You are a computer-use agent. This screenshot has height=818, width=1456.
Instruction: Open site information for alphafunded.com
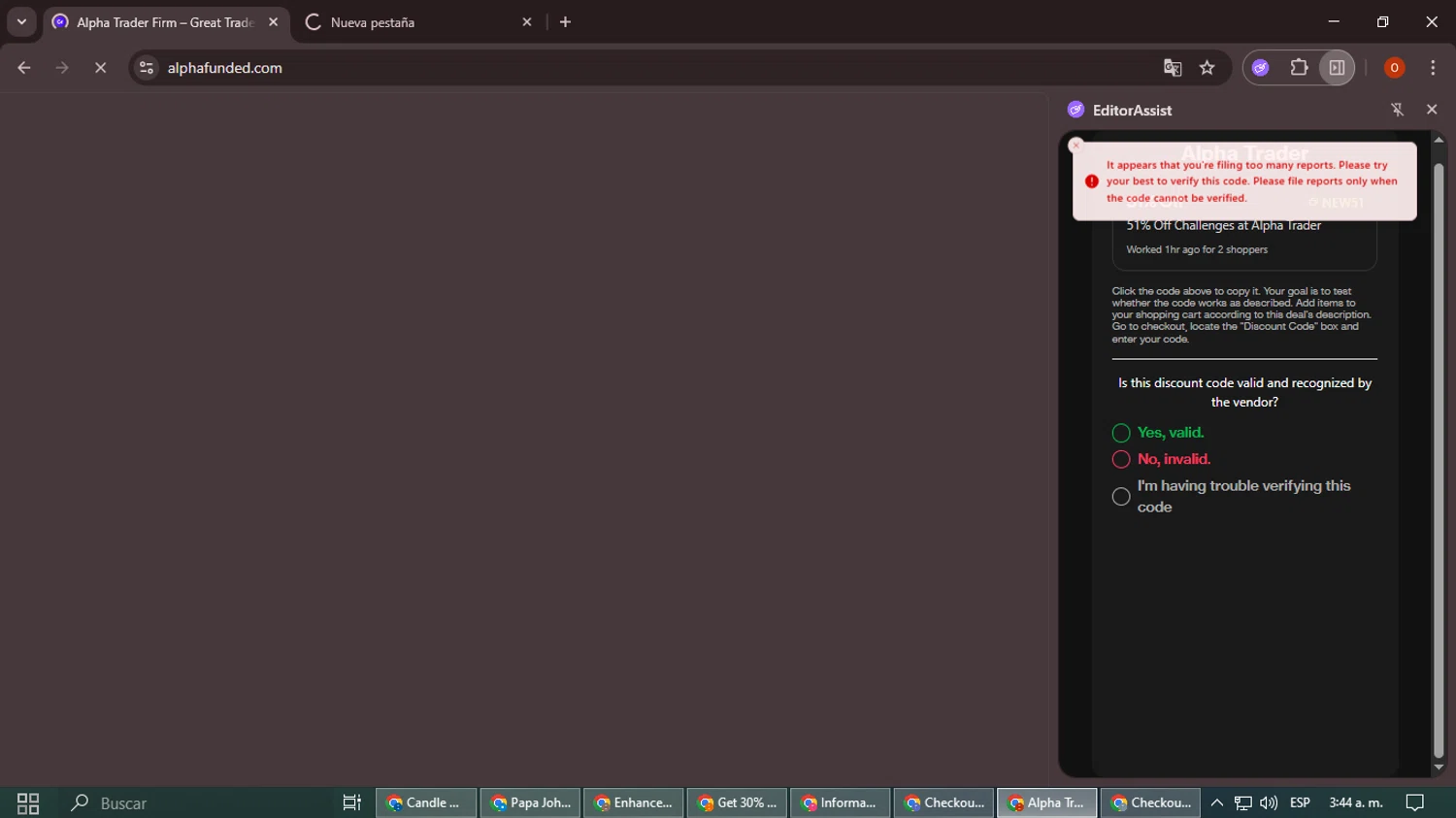tap(147, 68)
